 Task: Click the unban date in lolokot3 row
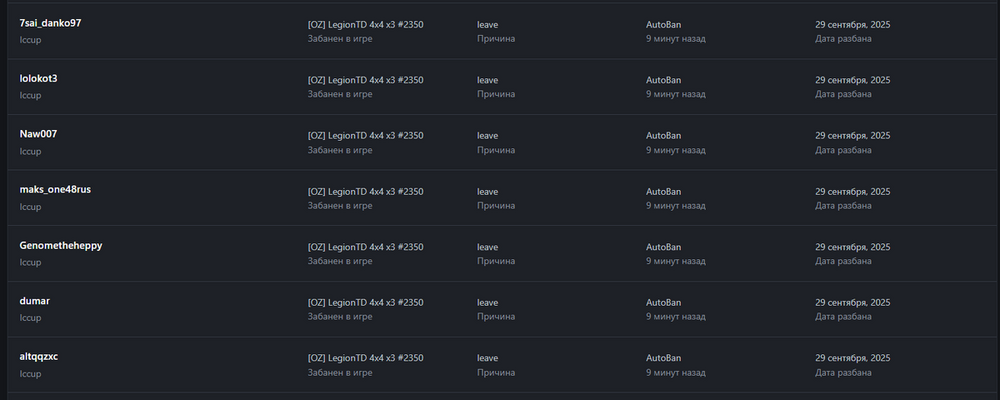pyautogui.click(x=852, y=80)
